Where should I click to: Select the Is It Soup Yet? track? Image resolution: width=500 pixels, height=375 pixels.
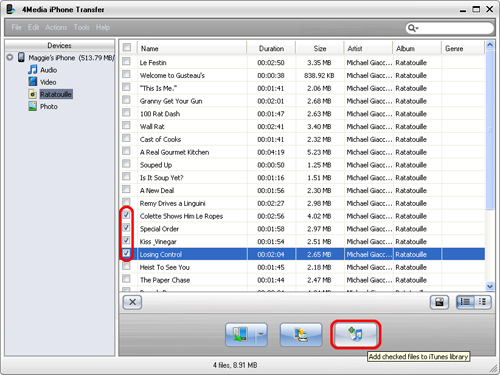[x=302, y=178]
